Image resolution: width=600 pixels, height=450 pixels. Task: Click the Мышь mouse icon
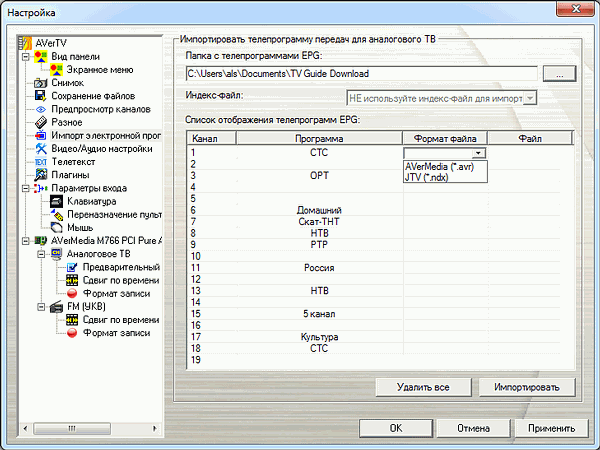[x=56, y=228]
